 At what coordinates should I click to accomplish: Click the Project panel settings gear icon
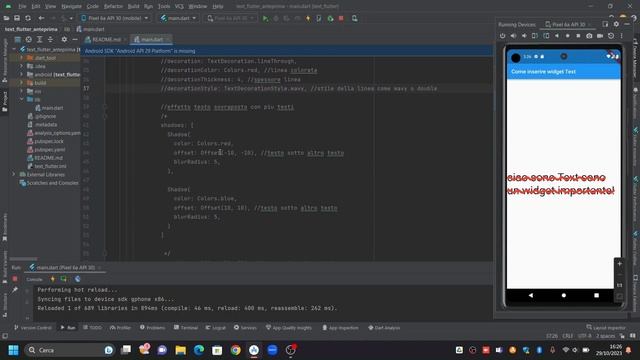tap(64, 40)
